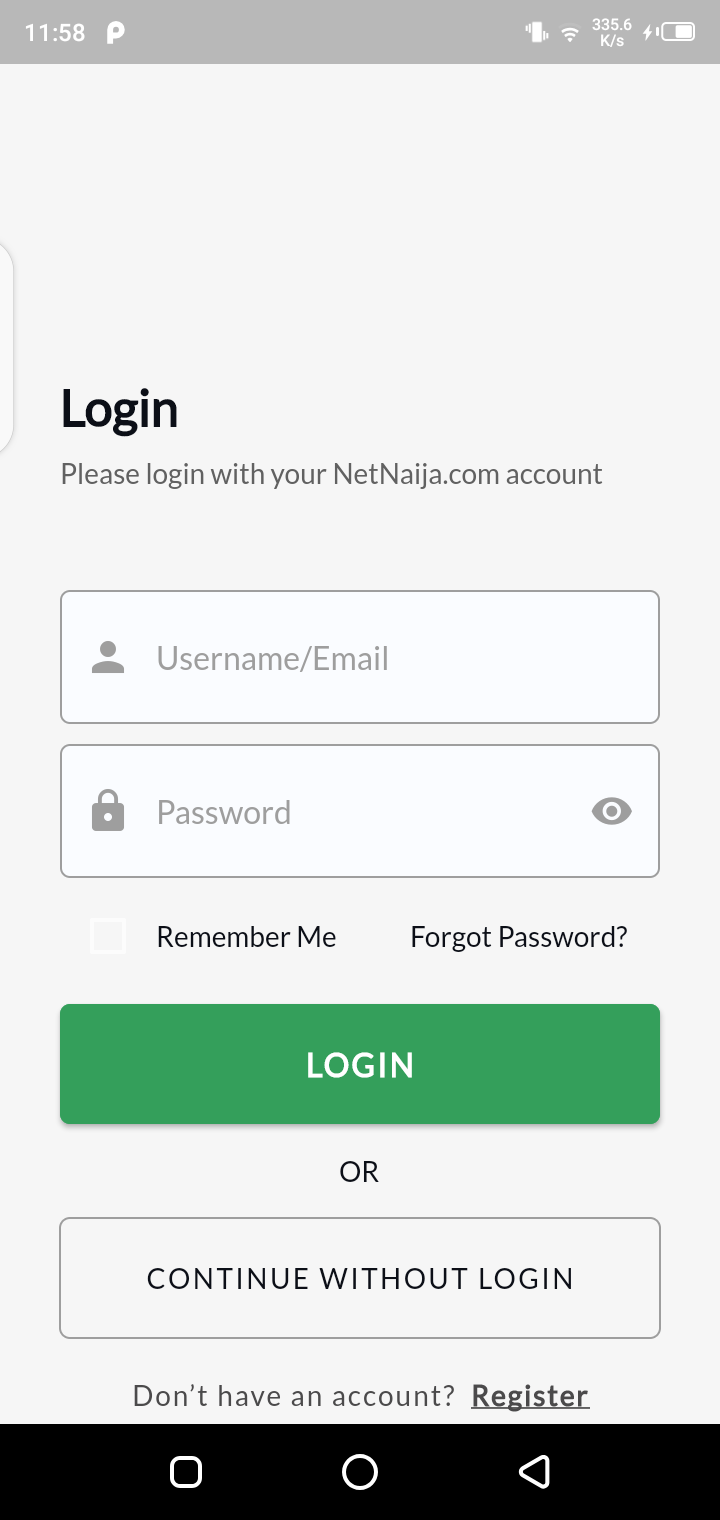Screen dimensions: 720x1520
Task: Open recent apps with square button
Action: point(186,1472)
